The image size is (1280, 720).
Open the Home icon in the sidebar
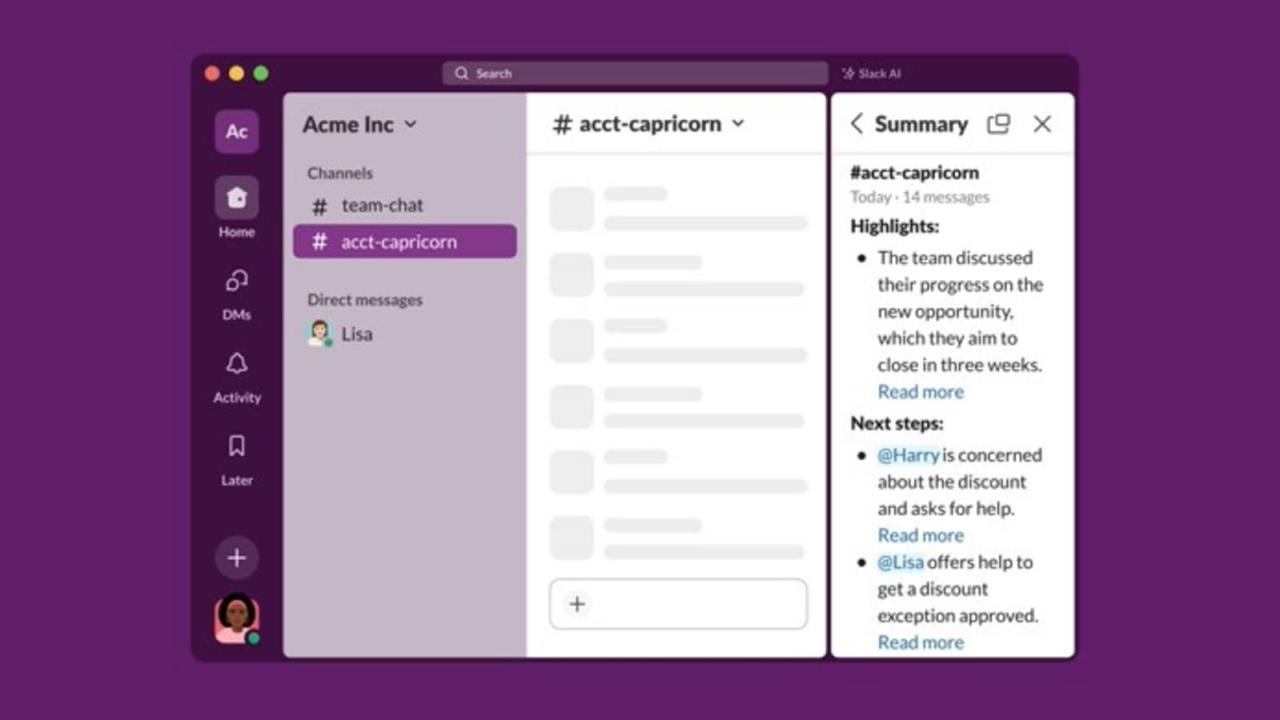[236, 198]
